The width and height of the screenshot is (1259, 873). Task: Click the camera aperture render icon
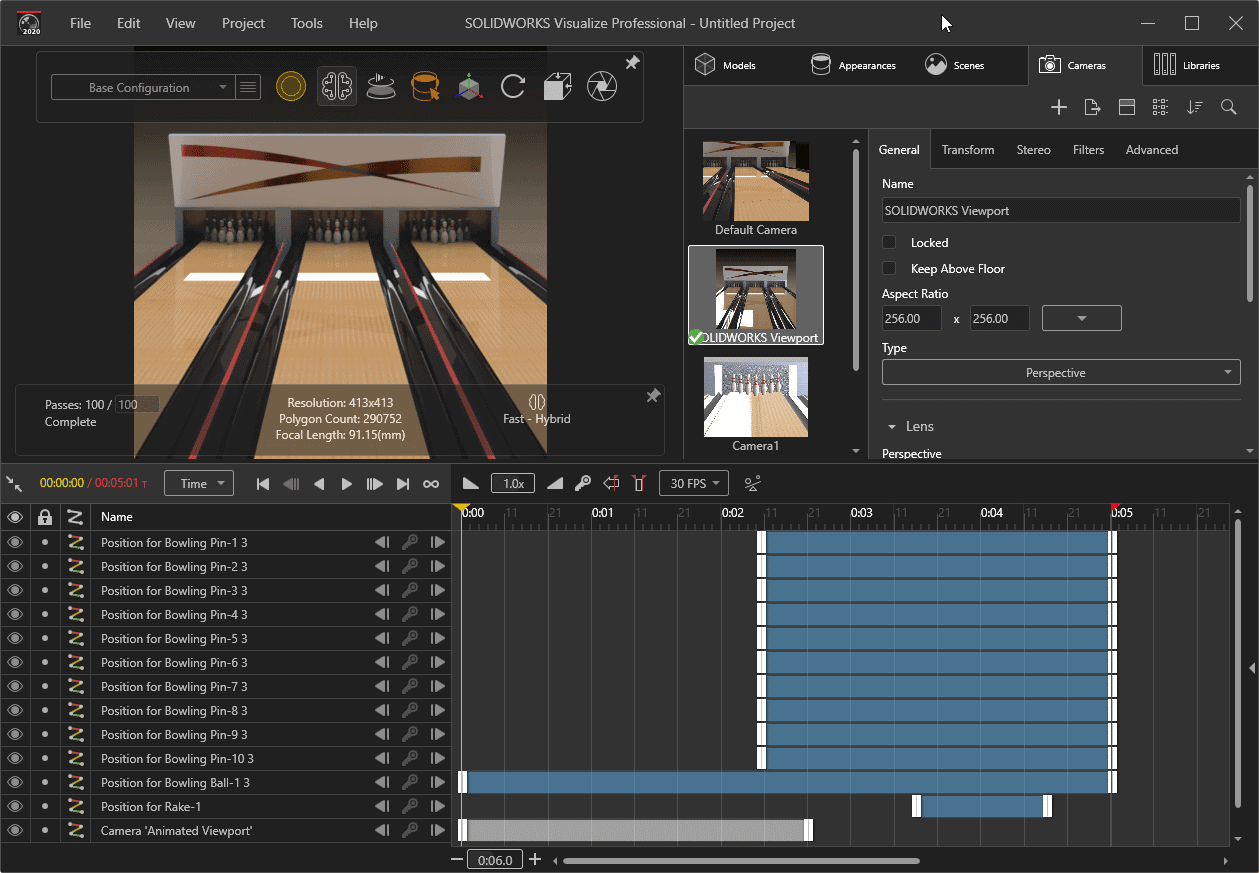pos(601,87)
